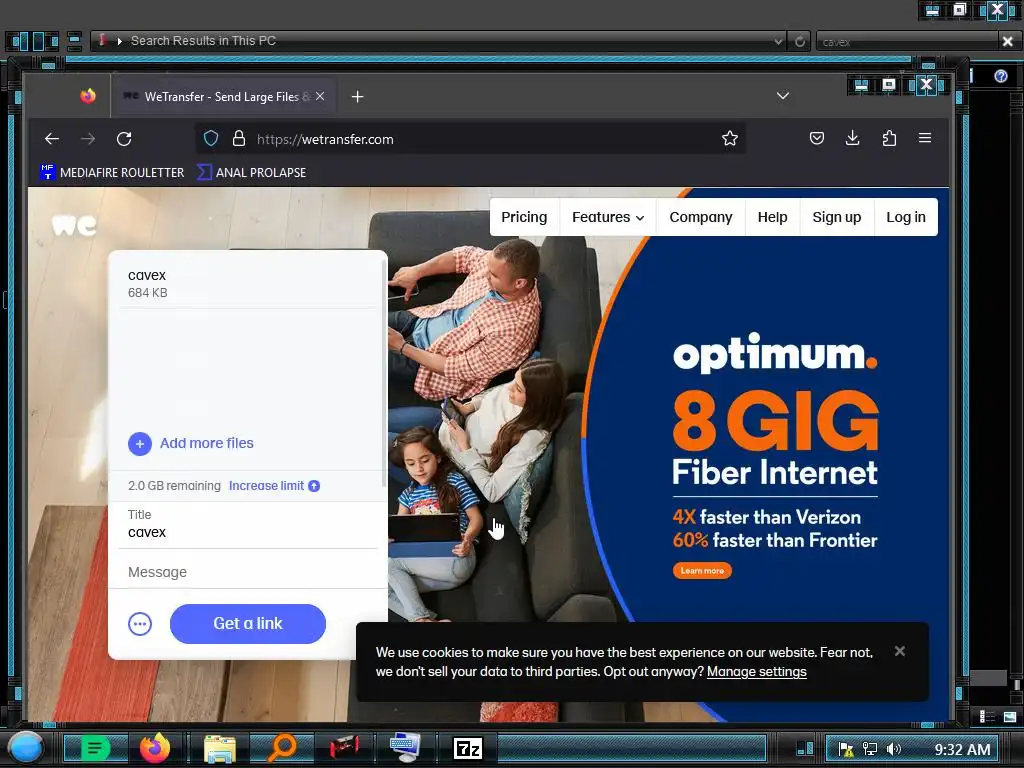Click the Get a link button
Screen dimensions: 1024x768
248,624
